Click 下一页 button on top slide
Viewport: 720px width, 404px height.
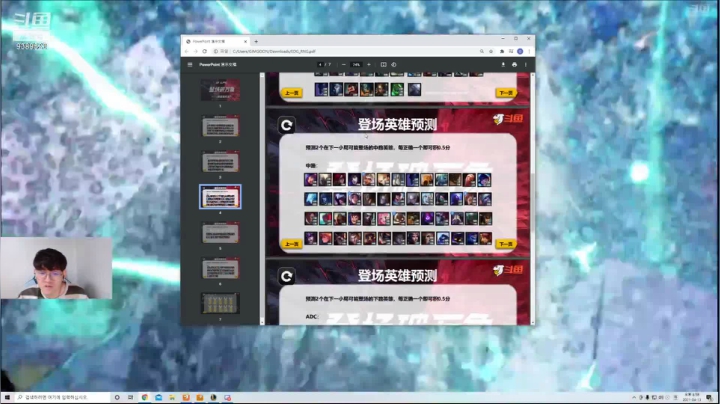point(506,93)
